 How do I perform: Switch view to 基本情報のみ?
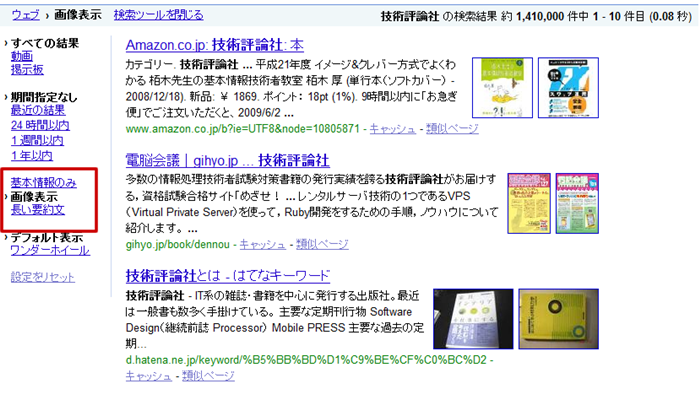[44, 182]
